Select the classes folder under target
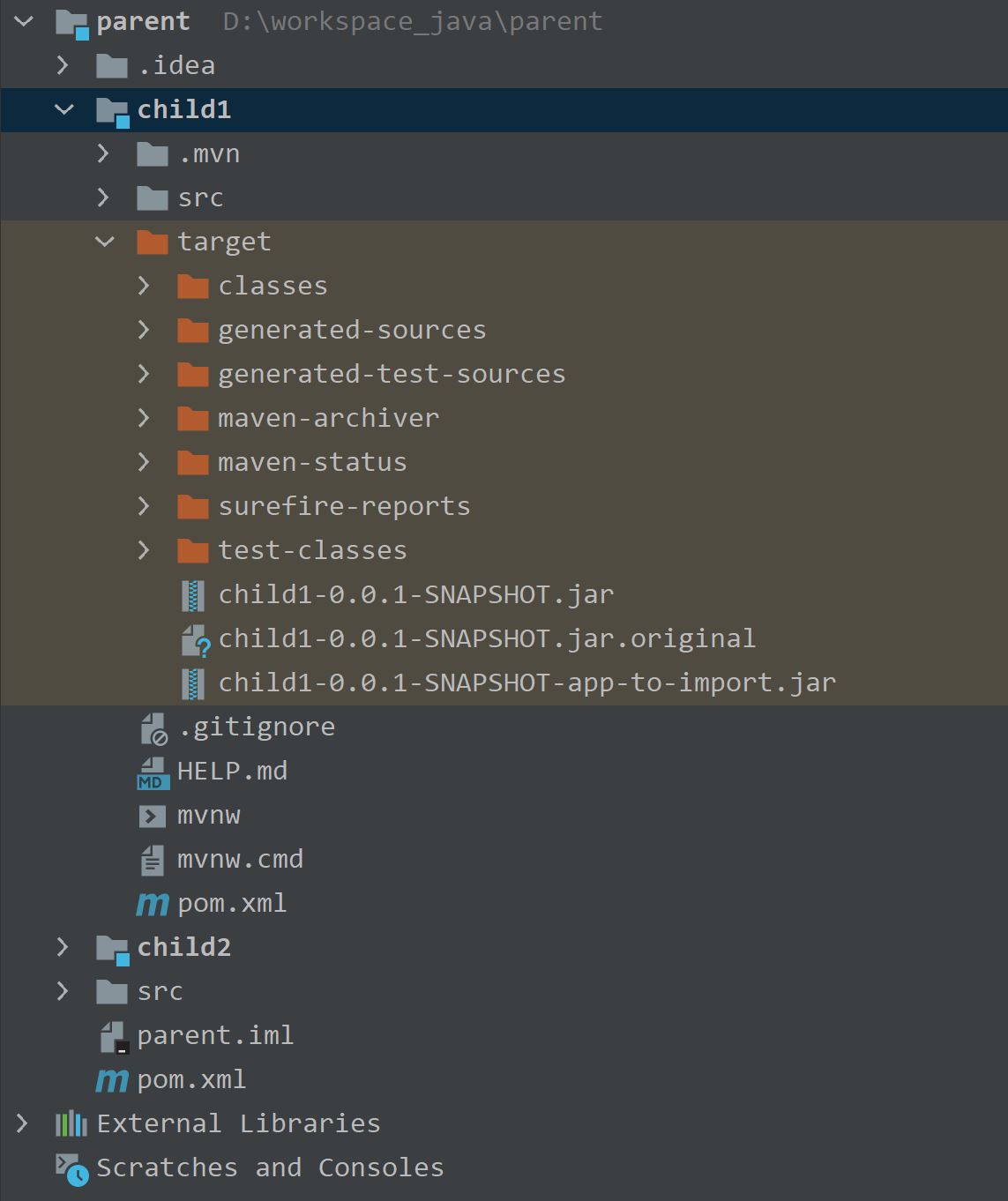Screen dimensions: 1008x1201 pyautogui.click(x=273, y=287)
